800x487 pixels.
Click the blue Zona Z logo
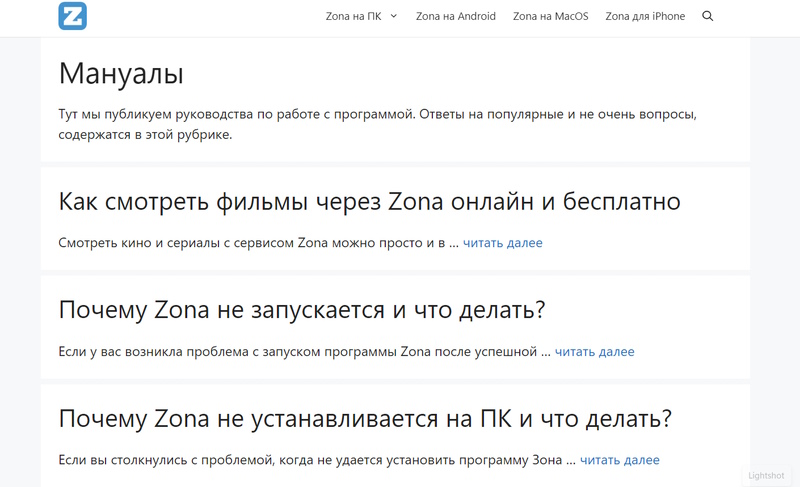pyautogui.click(x=72, y=16)
